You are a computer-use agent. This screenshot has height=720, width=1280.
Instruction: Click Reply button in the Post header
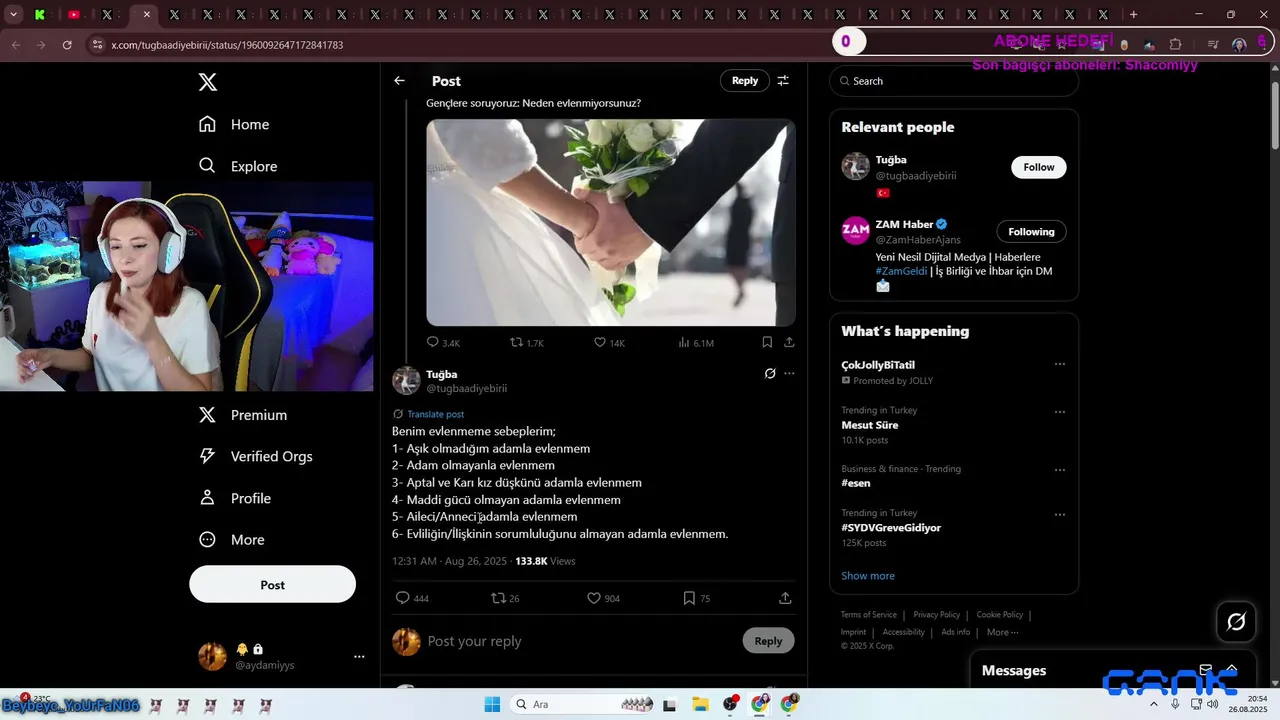pos(745,81)
